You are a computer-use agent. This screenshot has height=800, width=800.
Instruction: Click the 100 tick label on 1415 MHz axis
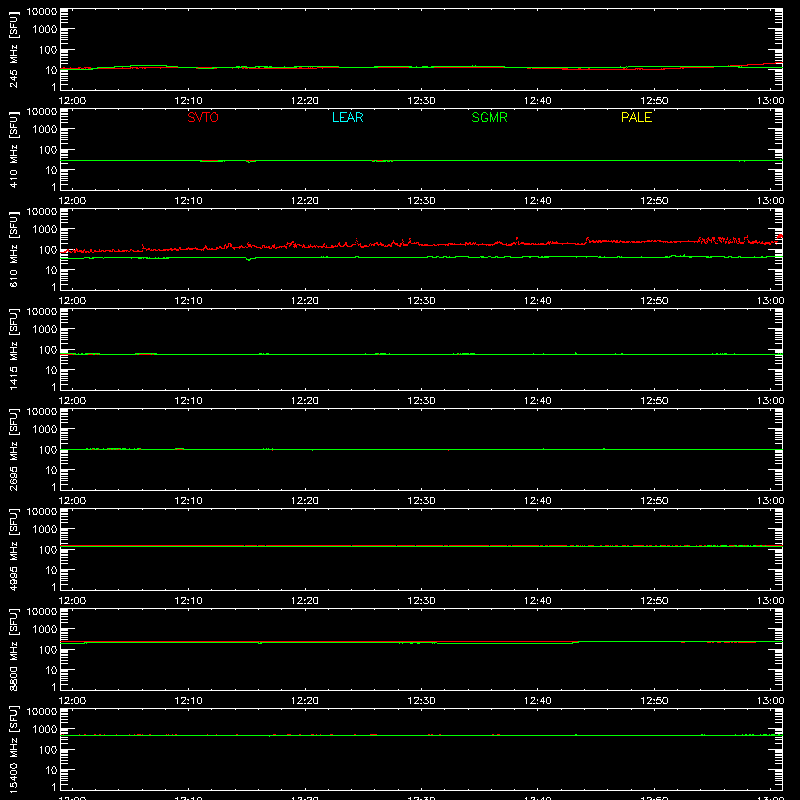tap(48, 350)
